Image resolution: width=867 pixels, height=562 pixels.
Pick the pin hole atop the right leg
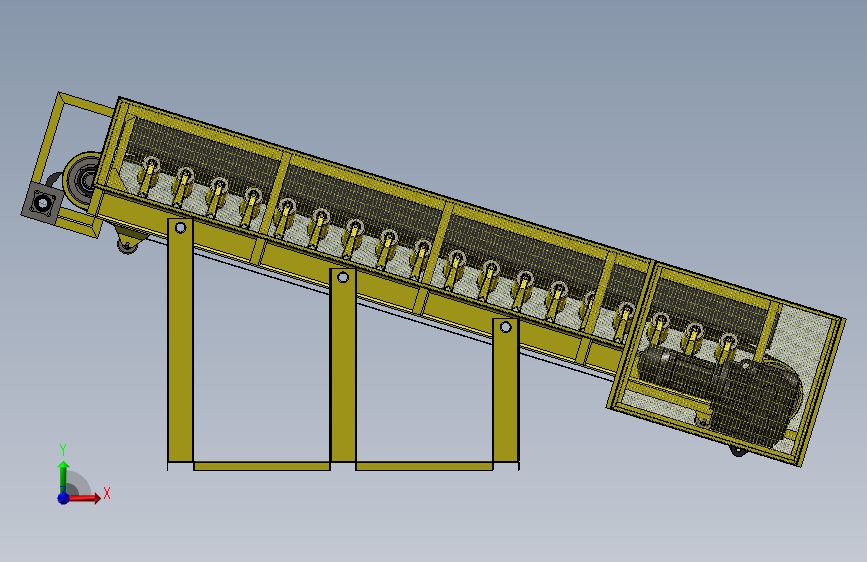505,327
